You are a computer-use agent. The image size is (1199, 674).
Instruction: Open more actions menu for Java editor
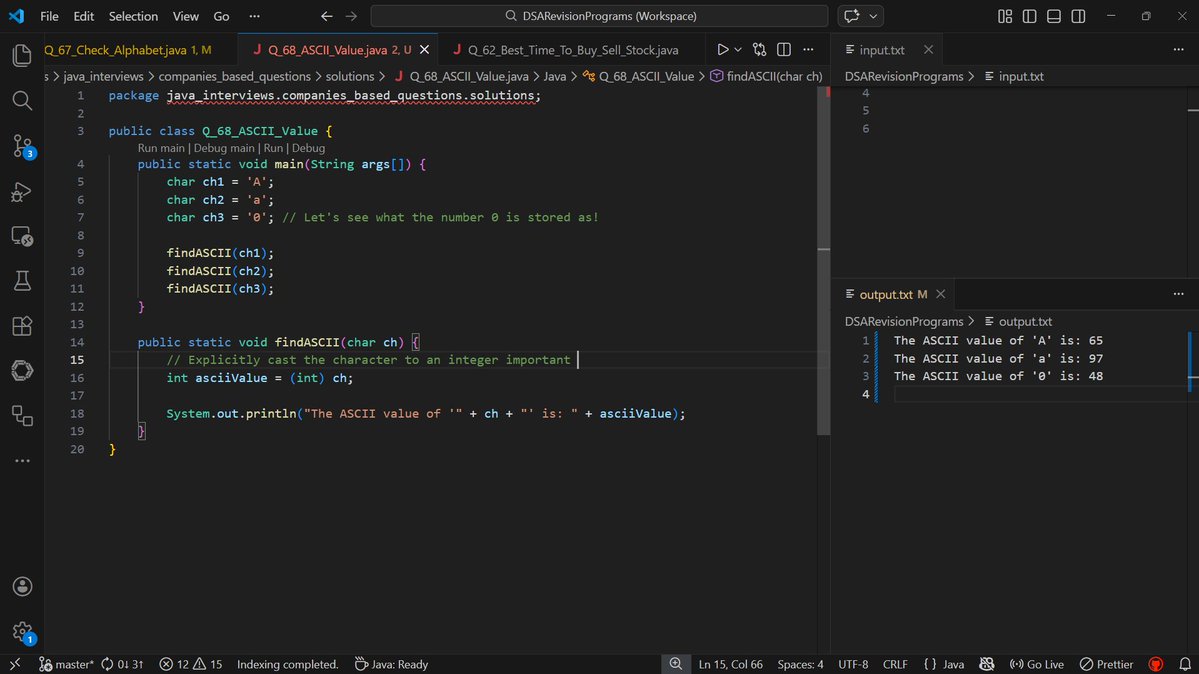click(808, 50)
